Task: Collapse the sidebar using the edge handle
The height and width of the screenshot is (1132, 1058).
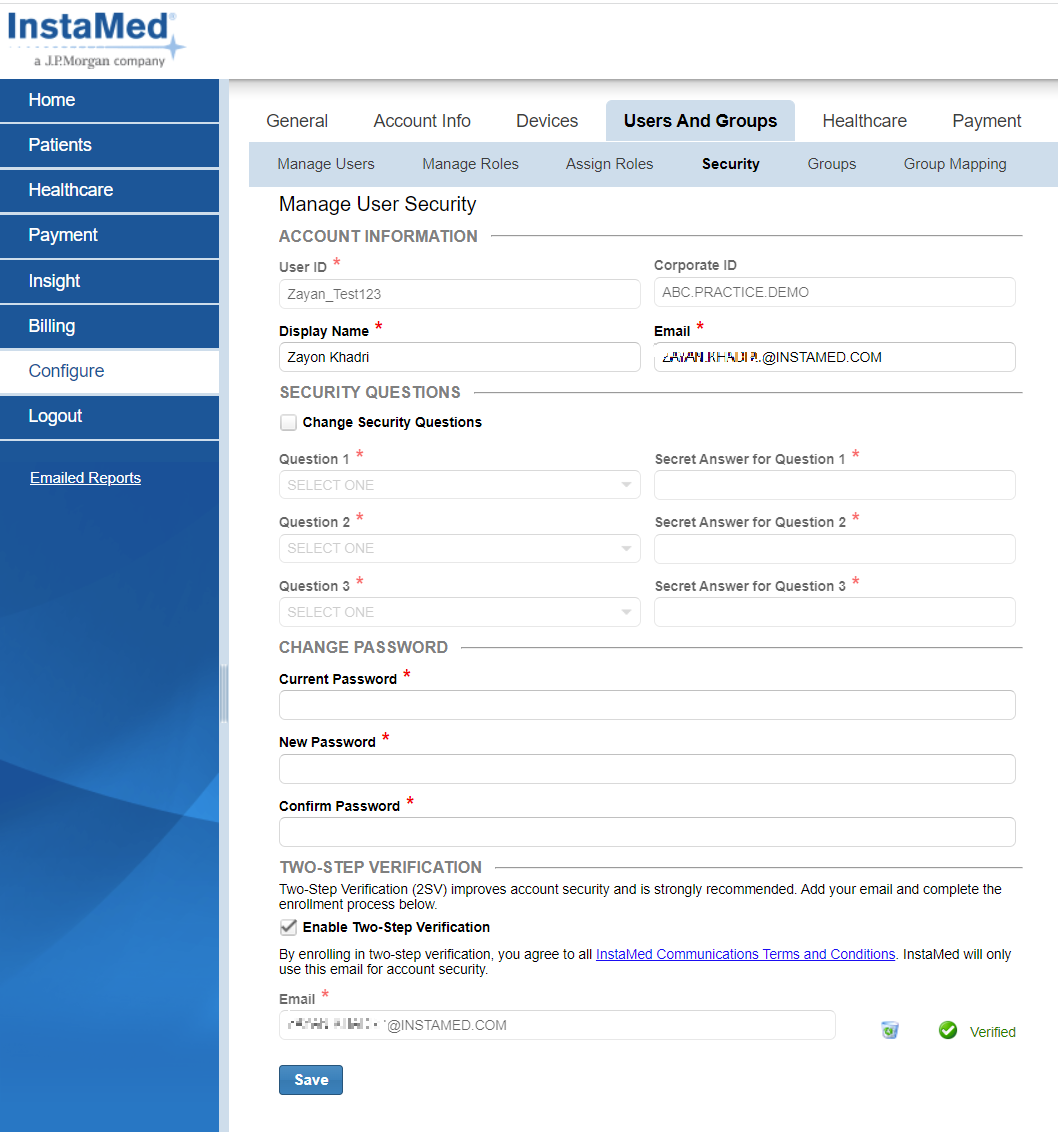Action: (x=224, y=694)
